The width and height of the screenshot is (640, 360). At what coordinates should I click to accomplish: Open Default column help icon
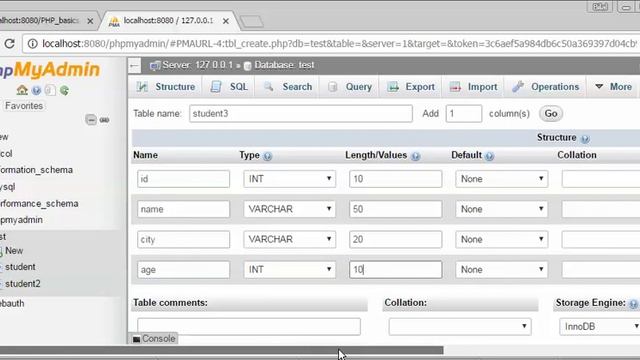click(x=489, y=156)
